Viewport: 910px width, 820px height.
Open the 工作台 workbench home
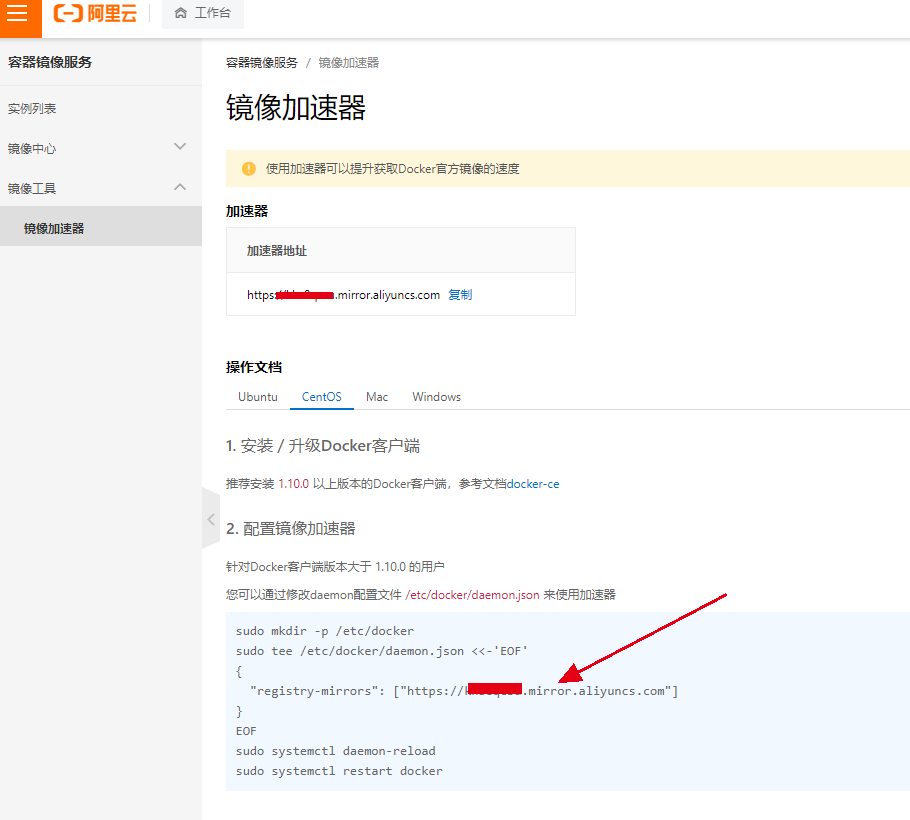click(x=203, y=13)
